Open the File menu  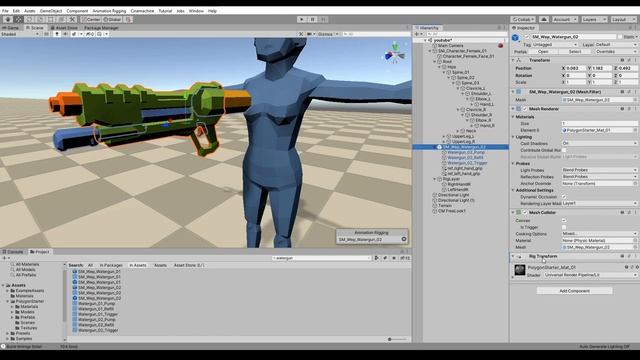(5, 11)
